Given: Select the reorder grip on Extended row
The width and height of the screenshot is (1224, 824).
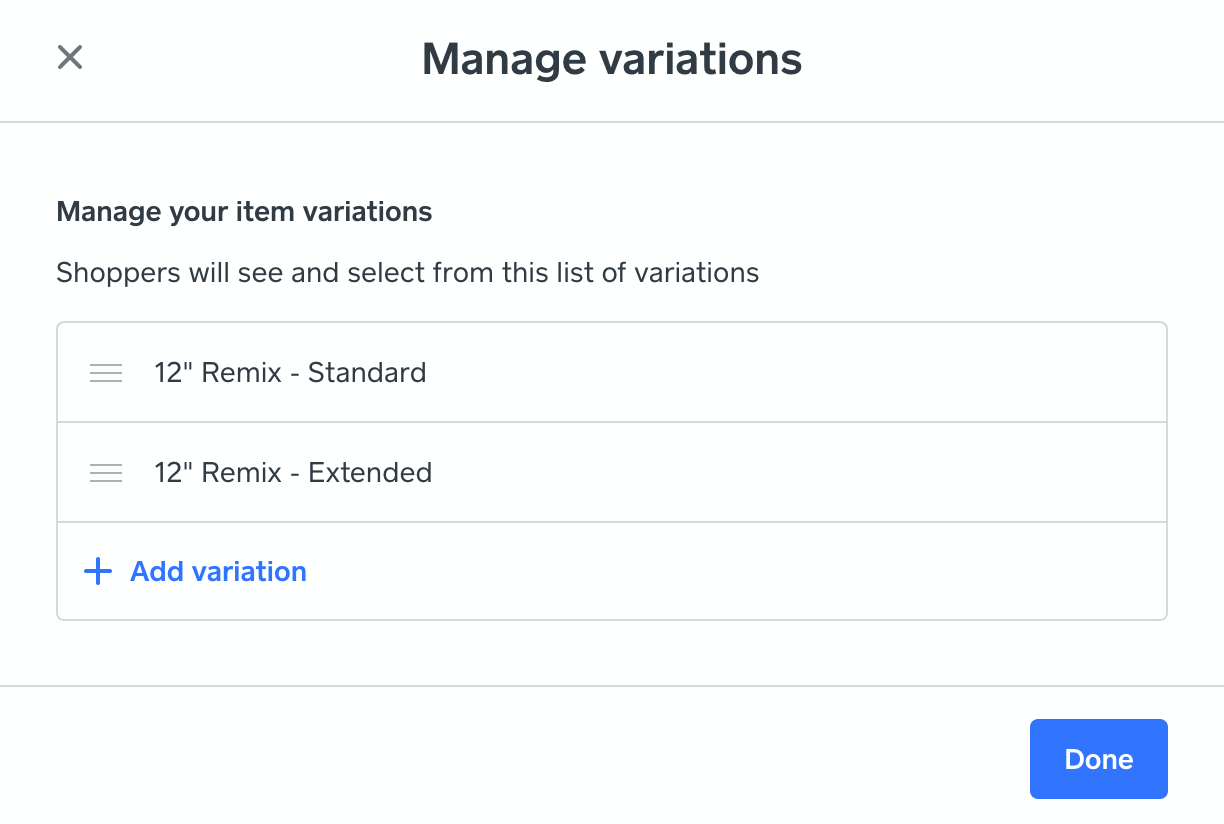Looking at the screenshot, I should pos(106,473).
